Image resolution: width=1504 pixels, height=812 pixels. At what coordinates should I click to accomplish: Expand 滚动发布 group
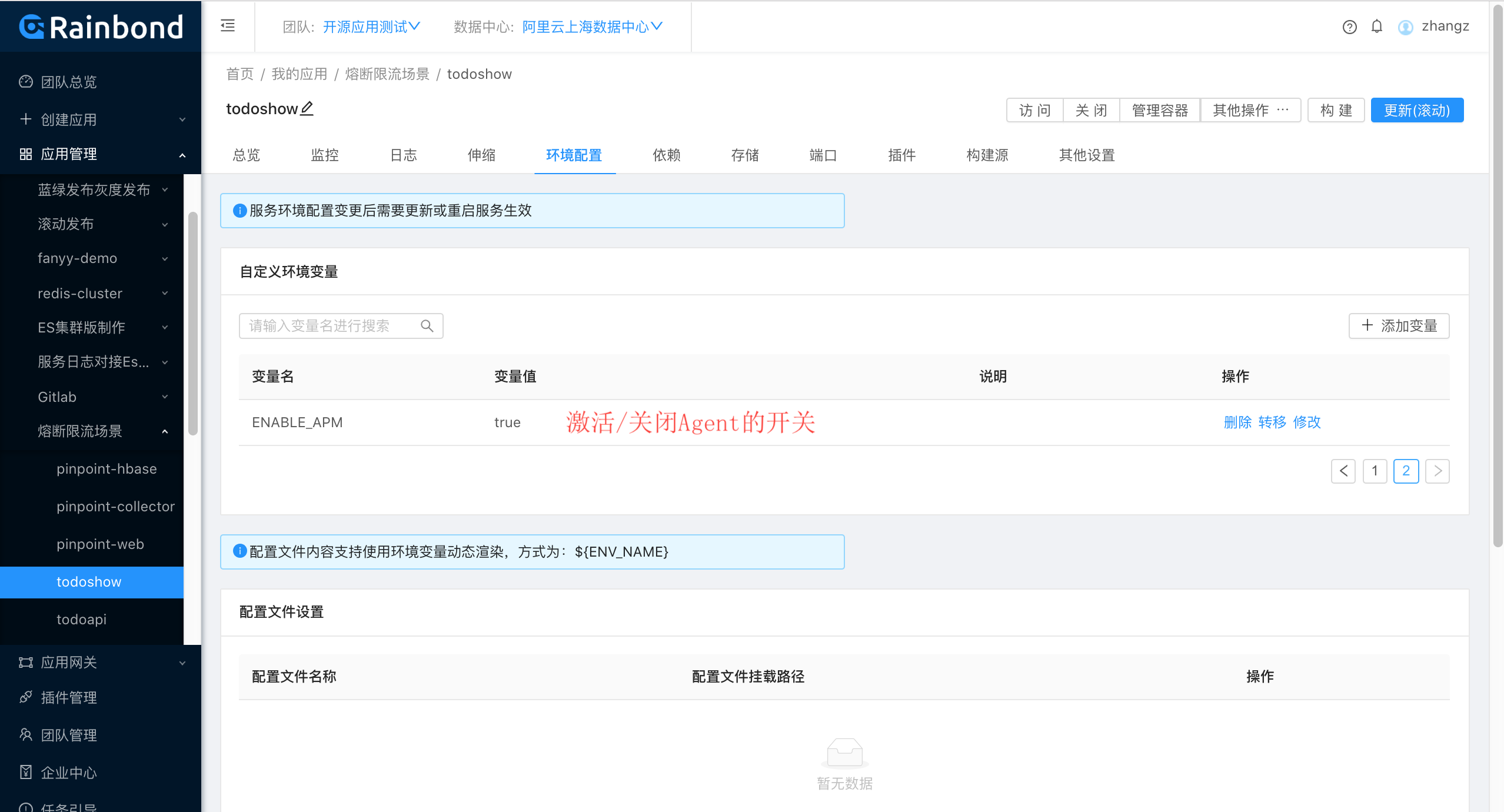click(165, 224)
